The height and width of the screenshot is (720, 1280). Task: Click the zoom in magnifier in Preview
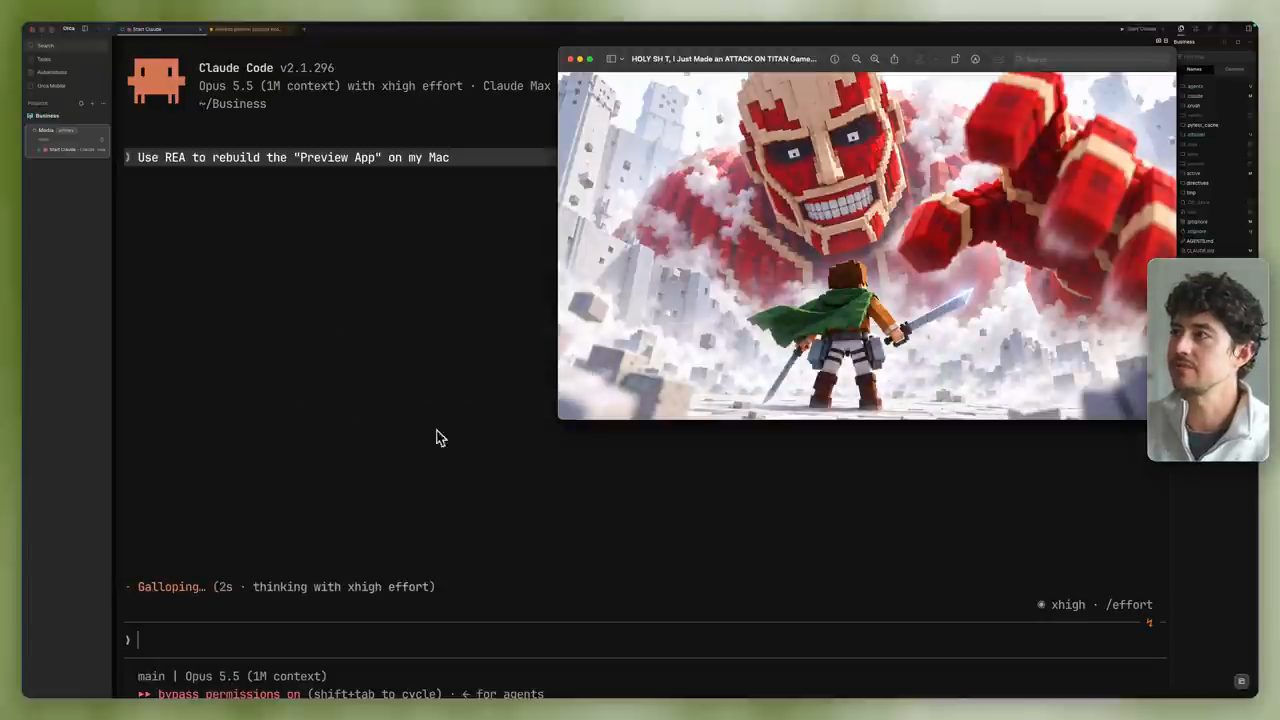click(x=875, y=59)
